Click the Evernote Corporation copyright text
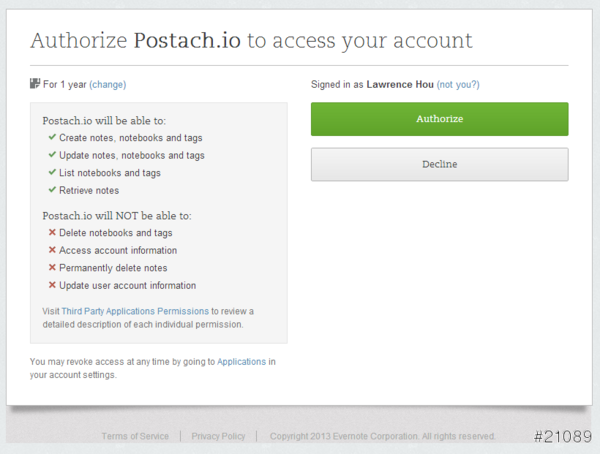Viewport: 600px width, 454px height. pyautogui.click(x=383, y=436)
